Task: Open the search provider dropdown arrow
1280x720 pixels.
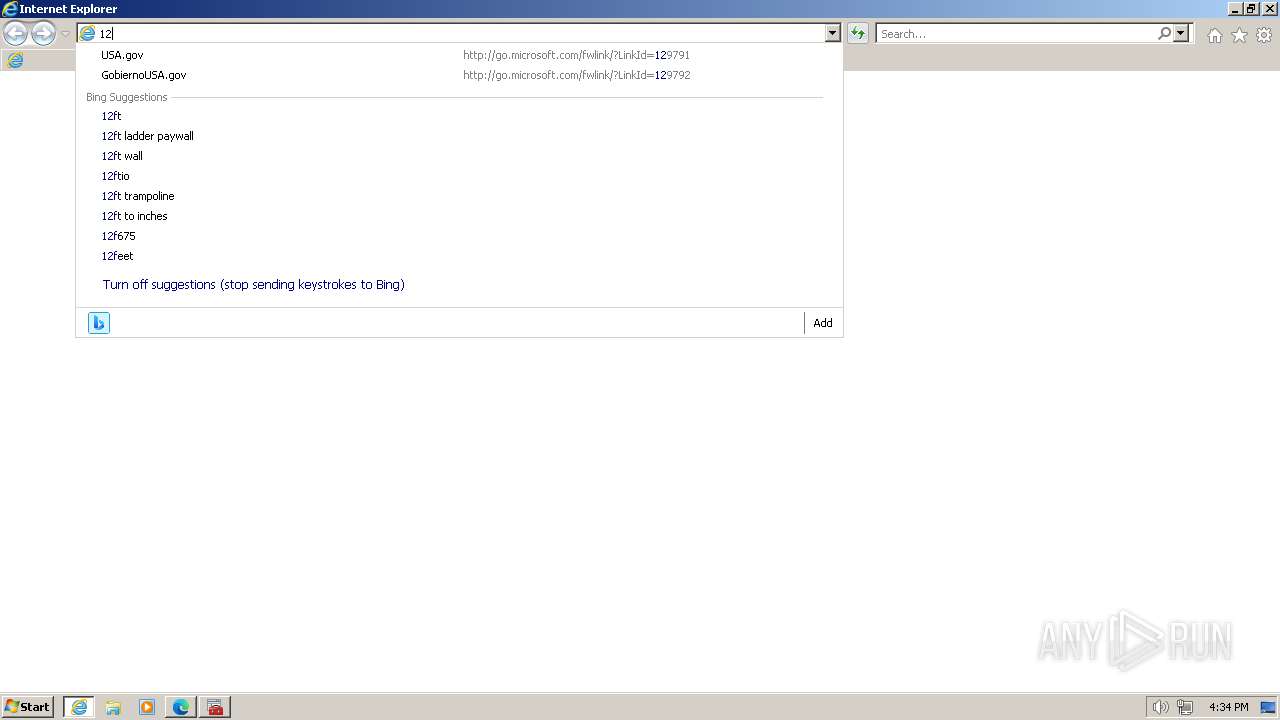Action: tap(1181, 33)
